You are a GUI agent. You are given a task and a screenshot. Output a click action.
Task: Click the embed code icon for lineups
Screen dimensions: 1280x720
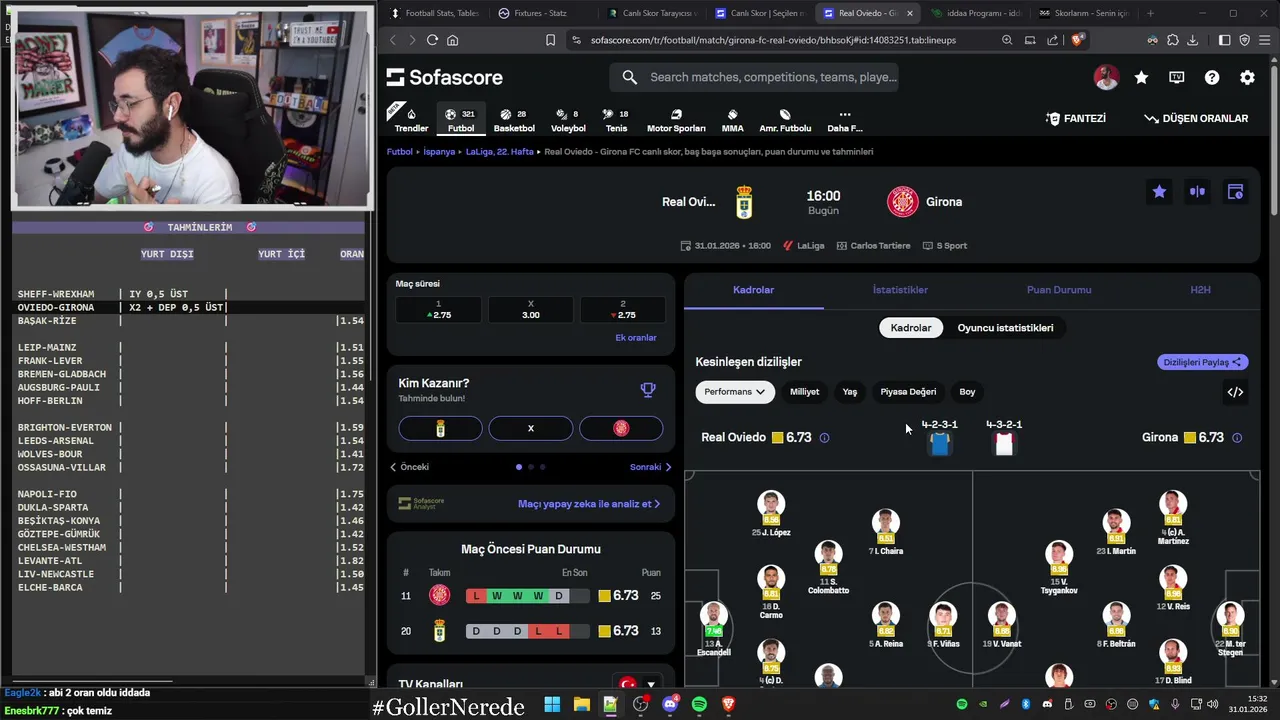pyautogui.click(x=1235, y=392)
